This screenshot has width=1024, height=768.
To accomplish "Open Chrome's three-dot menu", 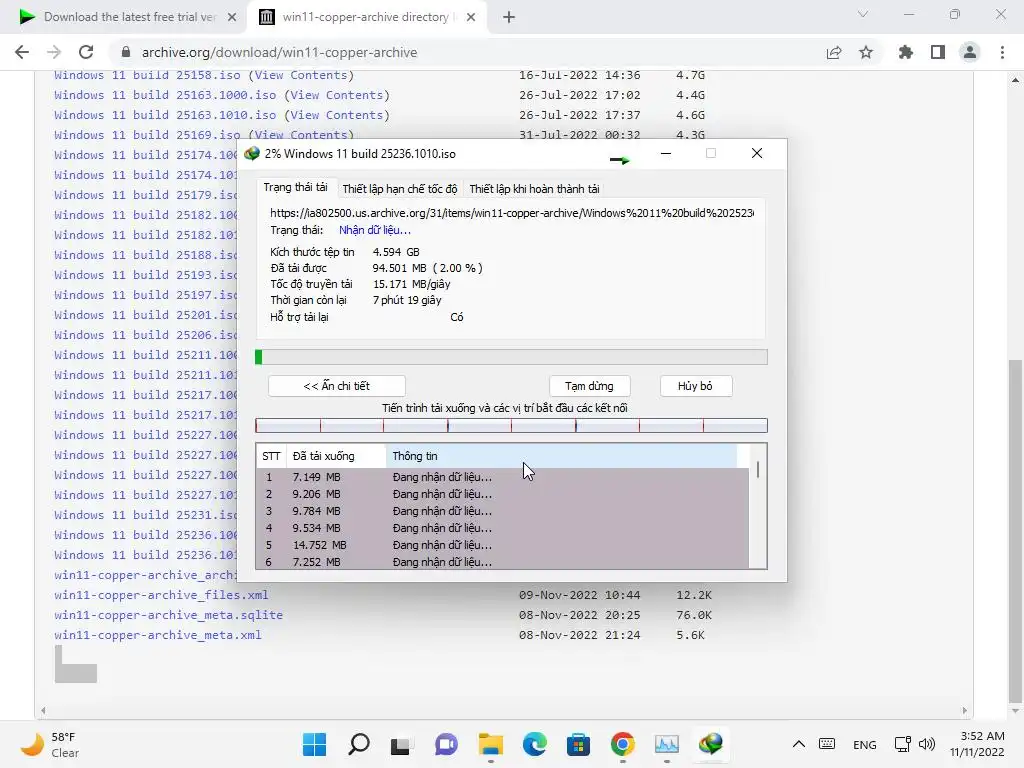I will coord(1002,52).
